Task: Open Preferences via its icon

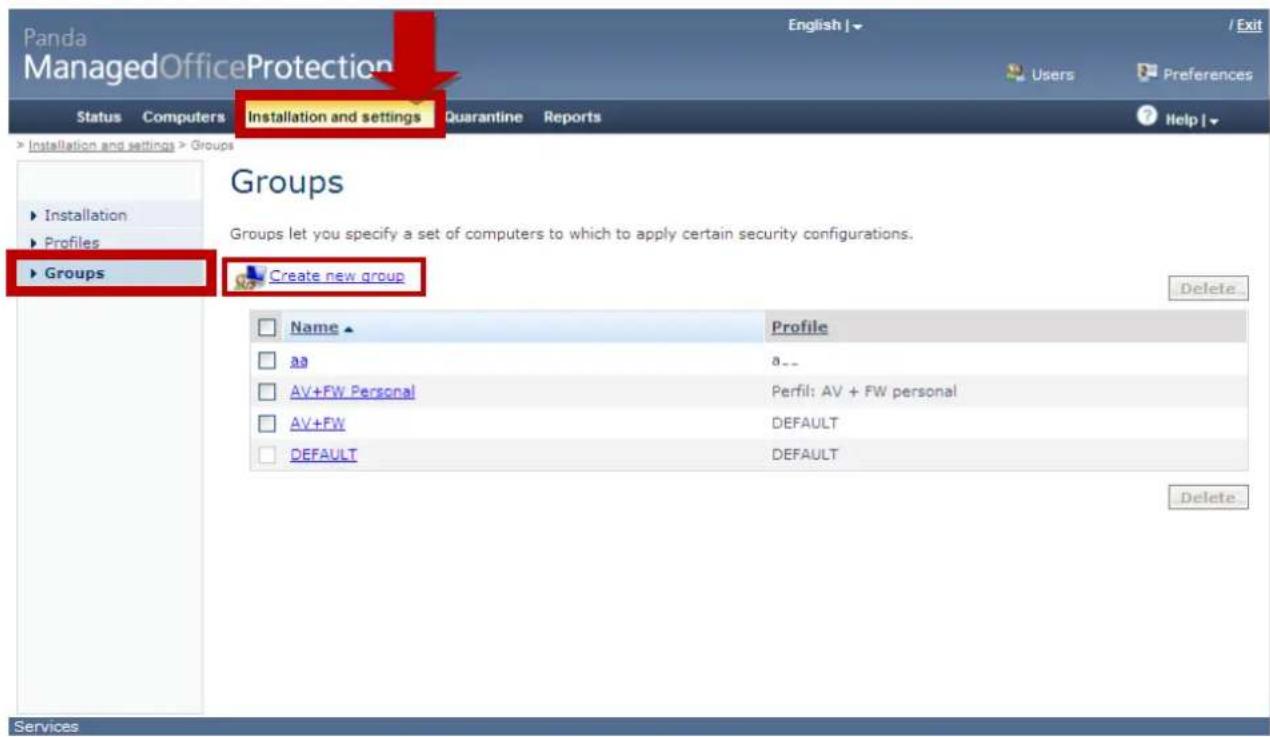Action: (1146, 74)
